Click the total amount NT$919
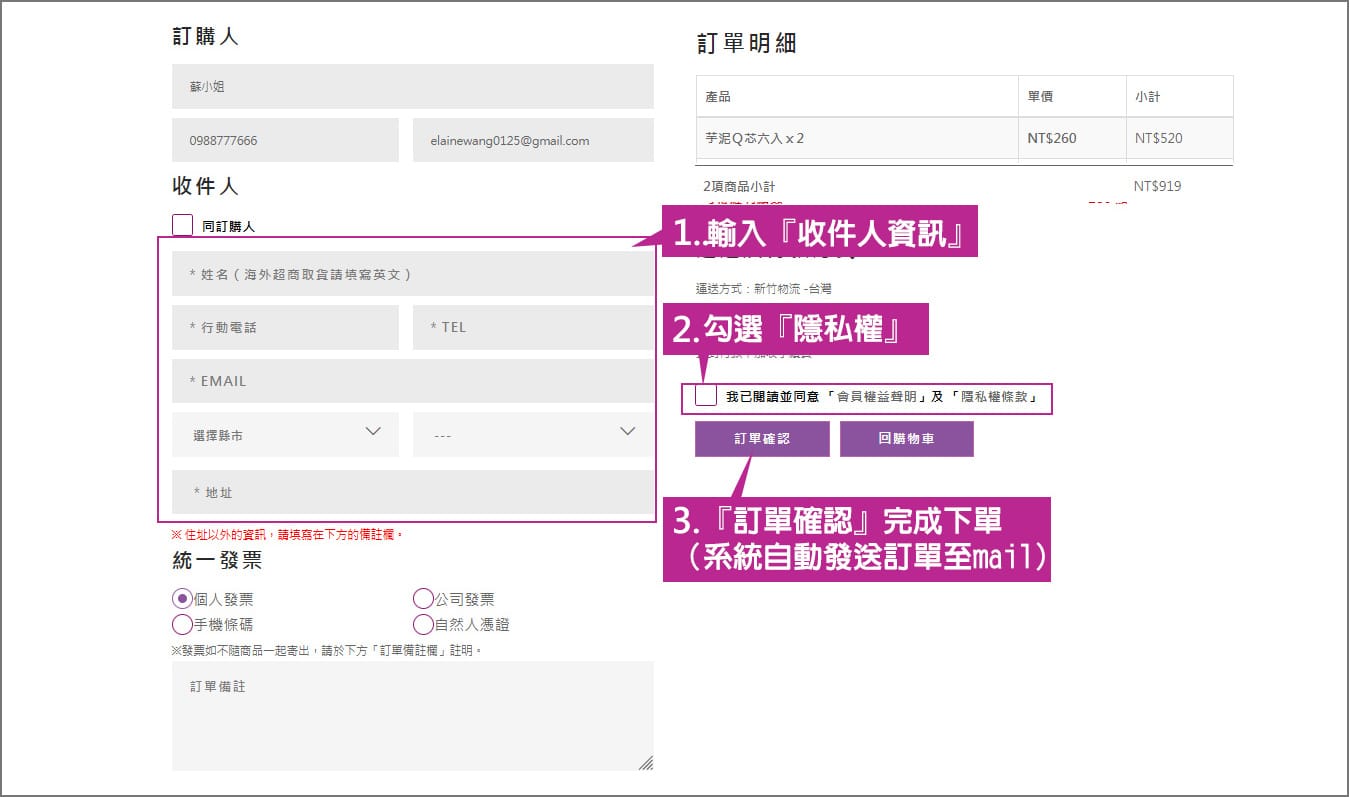Screen dimensions: 1349x797 (1158, 186)
